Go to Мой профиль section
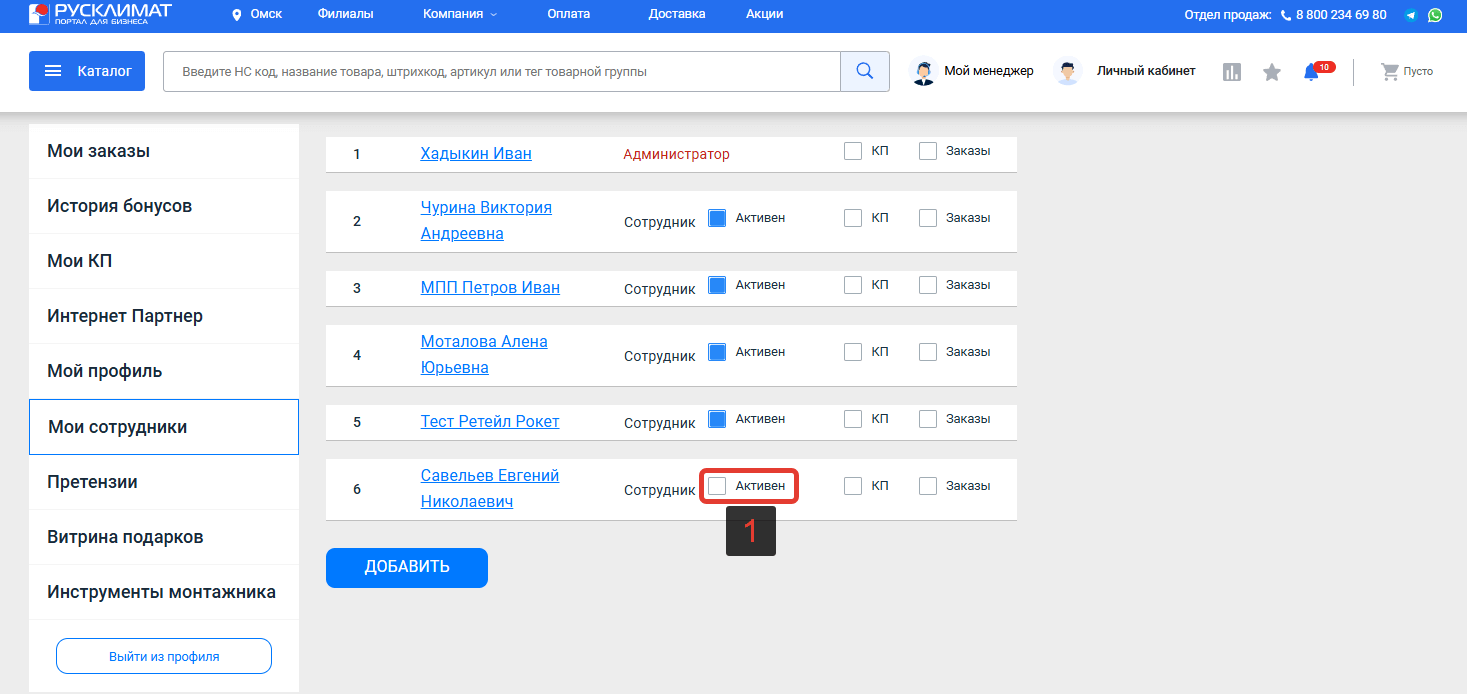This screenshot has width=1467, height=694. click(164, 372)
